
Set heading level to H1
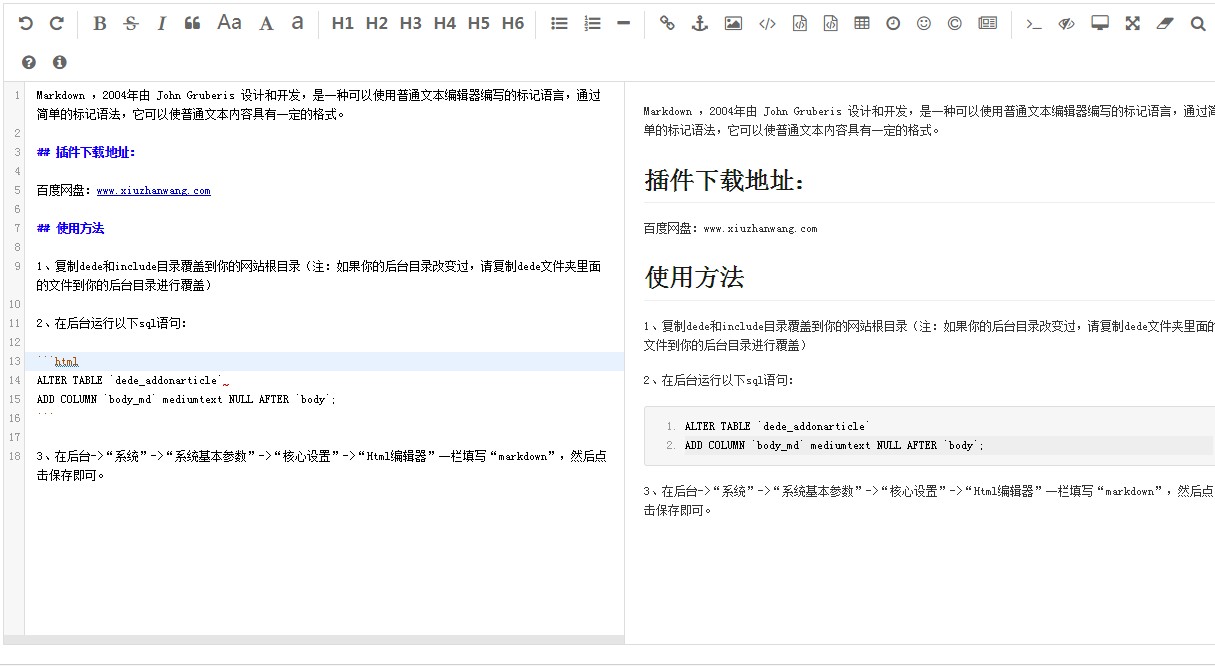[342, 23]
